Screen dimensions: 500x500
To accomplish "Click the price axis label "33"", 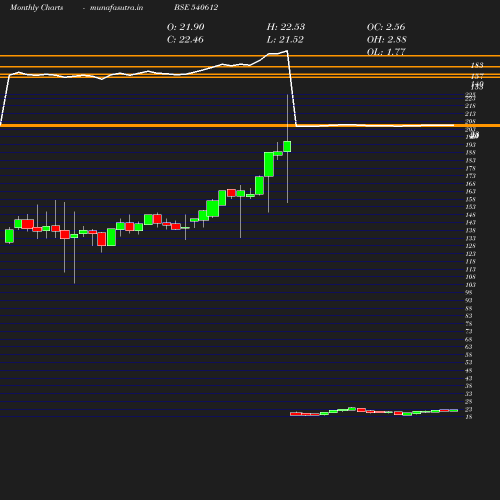I will click(469, 394).
